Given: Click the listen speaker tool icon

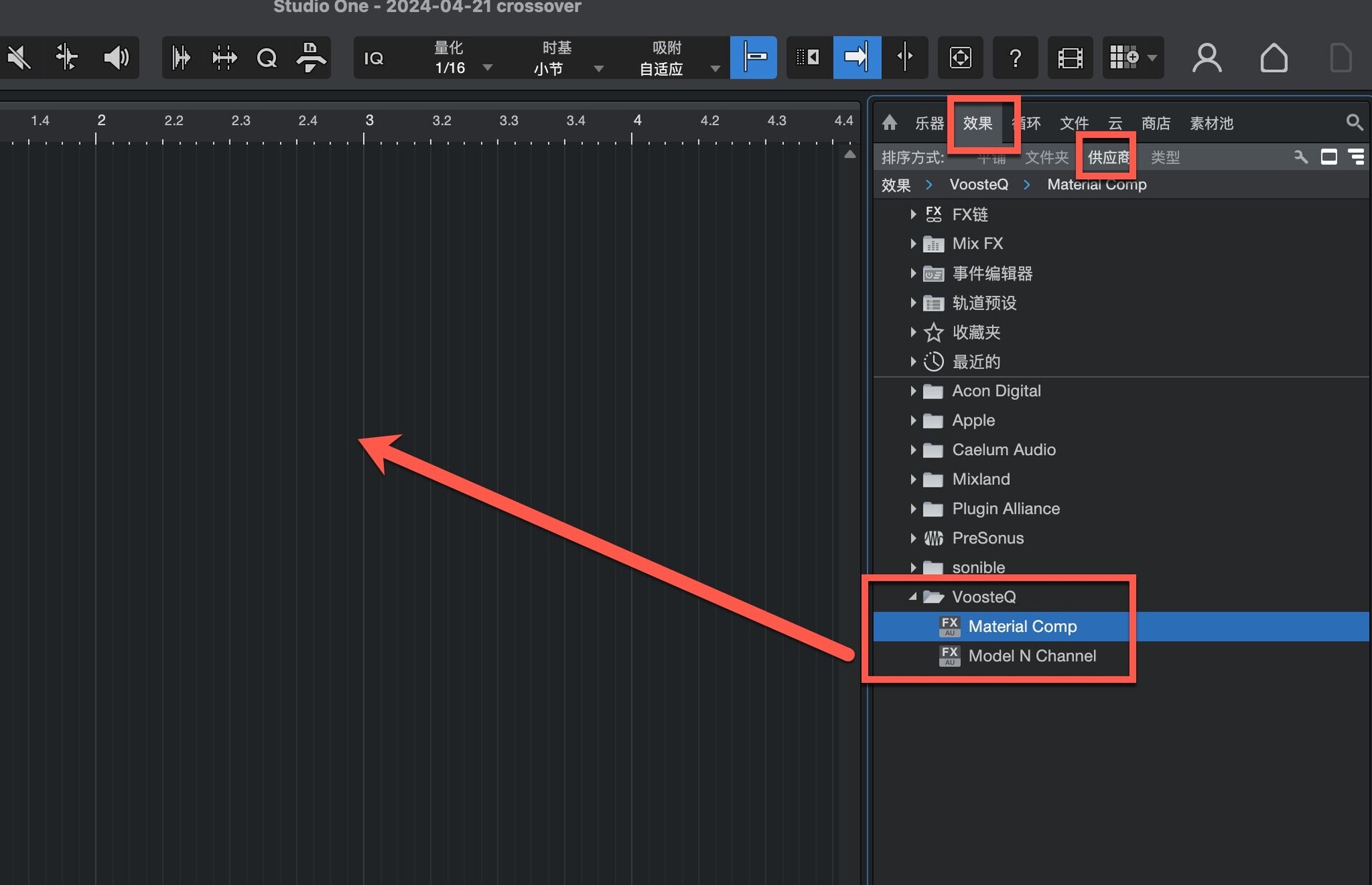Looking at the screenshot, I should 116,57.
